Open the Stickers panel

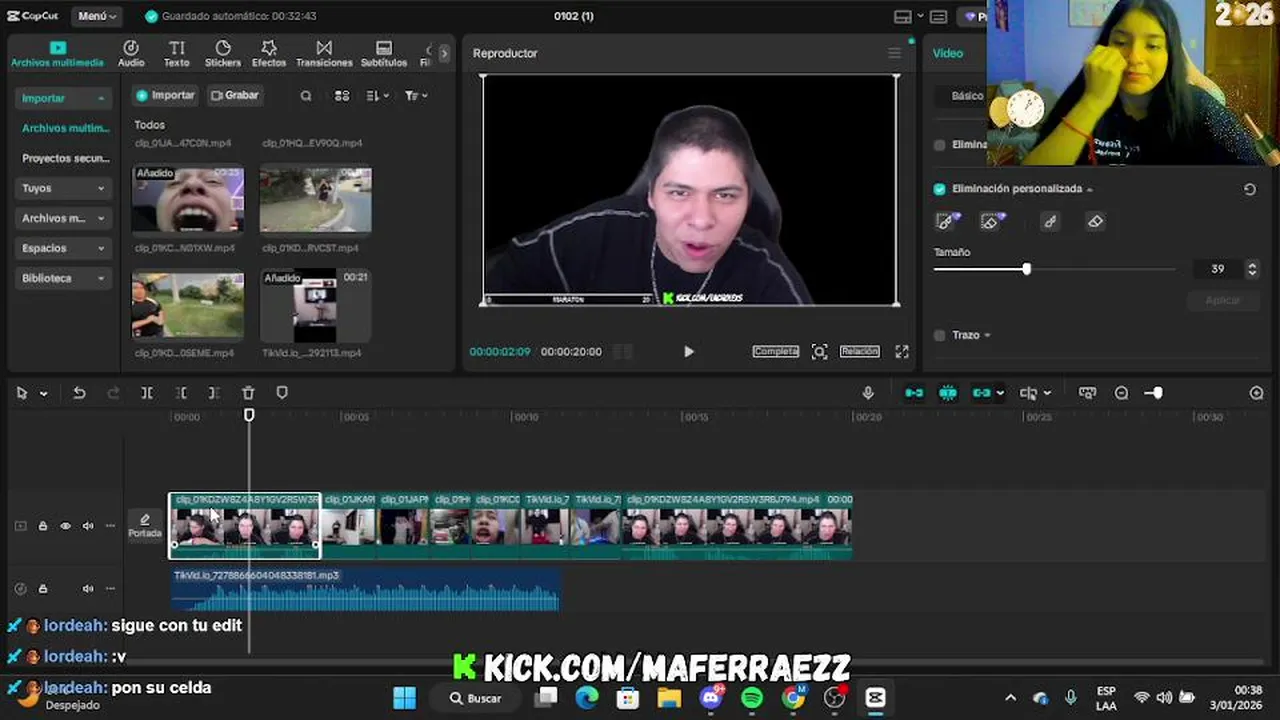(x=223, y=54)
